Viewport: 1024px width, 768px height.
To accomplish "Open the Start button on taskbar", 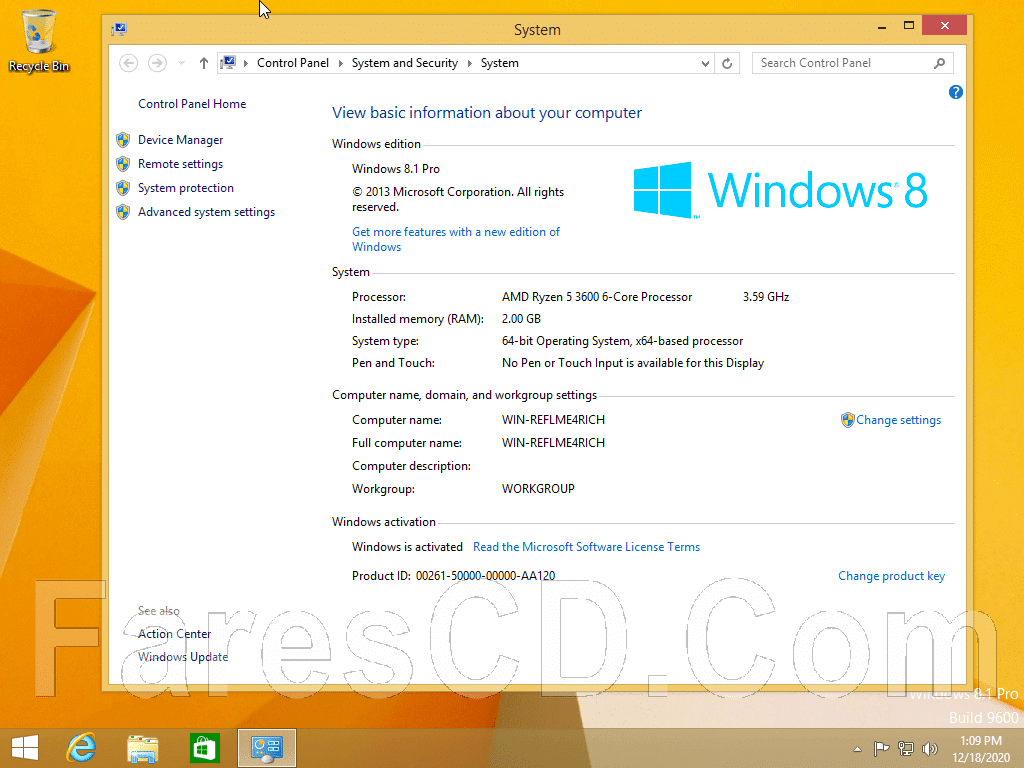I will [x=25, y=748].
